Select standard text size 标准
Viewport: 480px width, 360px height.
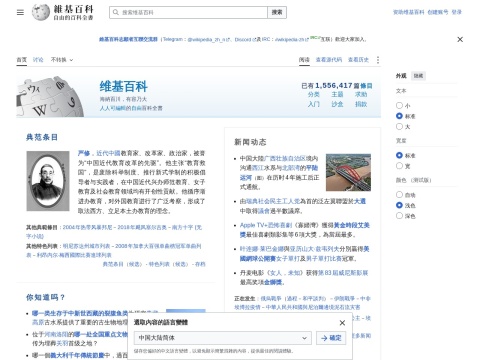tap(399, 116)
